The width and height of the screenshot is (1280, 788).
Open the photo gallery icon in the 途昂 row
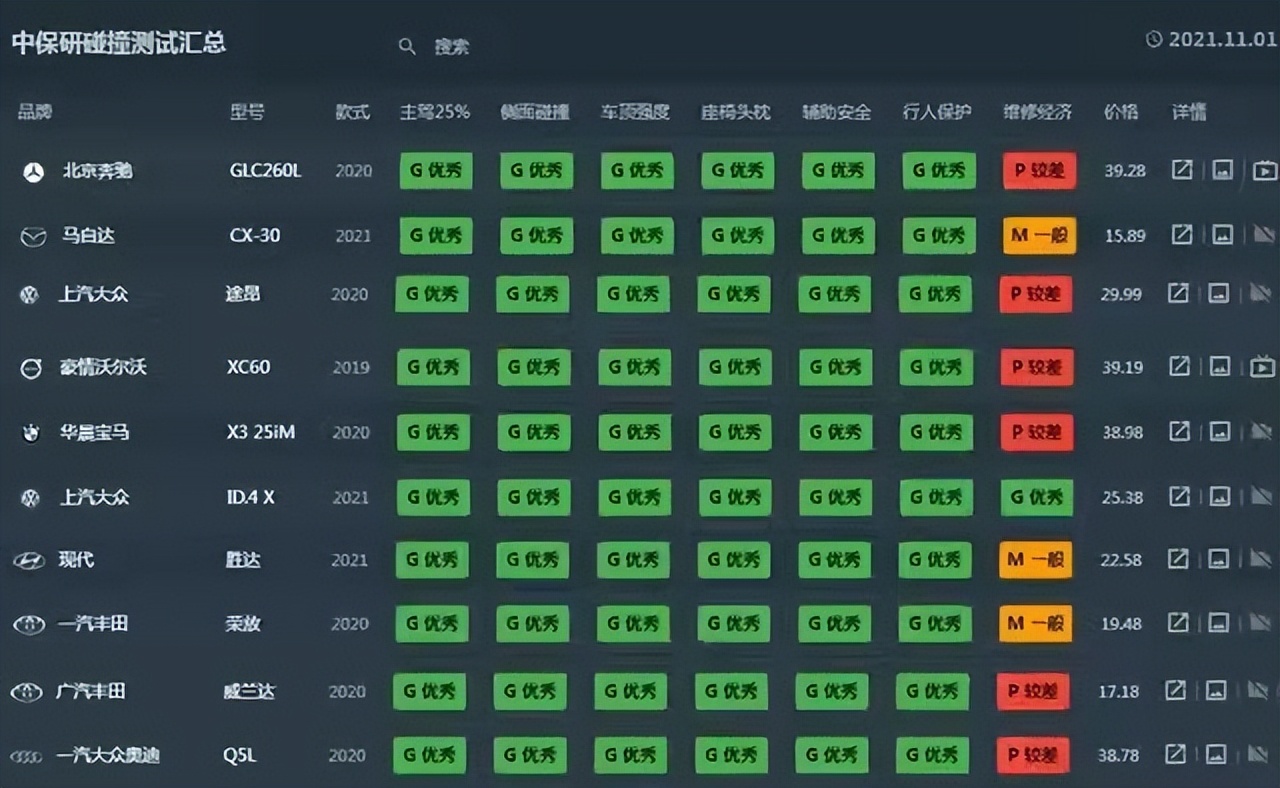[x=1221, y=294]
